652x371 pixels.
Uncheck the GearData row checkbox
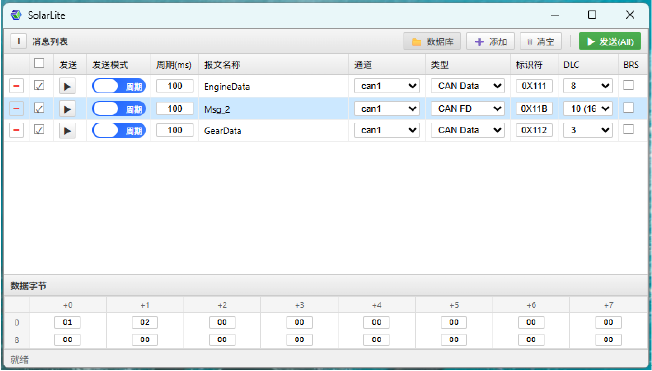coord(39,130)
